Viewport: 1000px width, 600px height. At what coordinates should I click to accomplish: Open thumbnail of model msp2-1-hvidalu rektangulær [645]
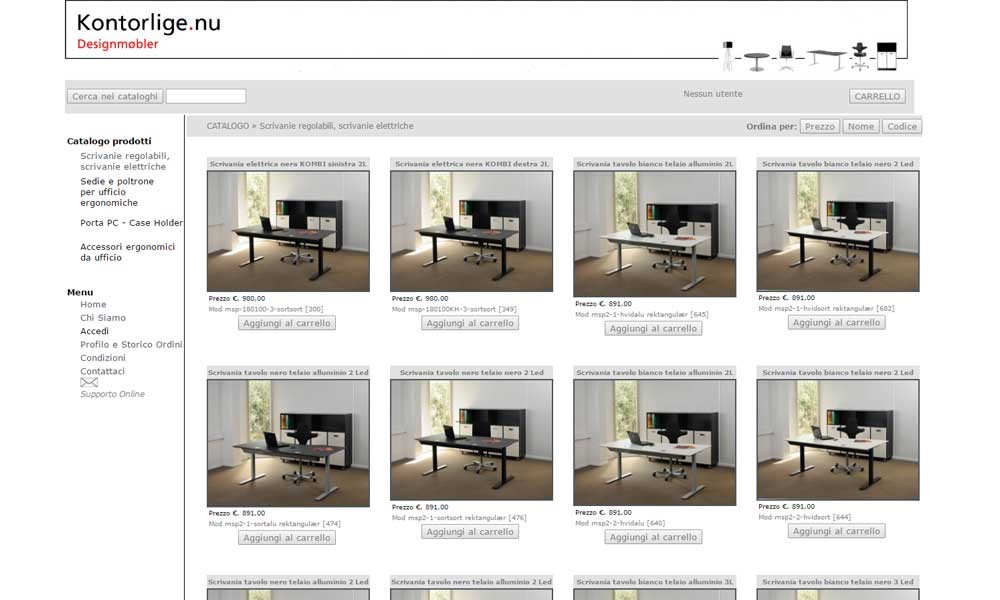(x=654, y=234)
